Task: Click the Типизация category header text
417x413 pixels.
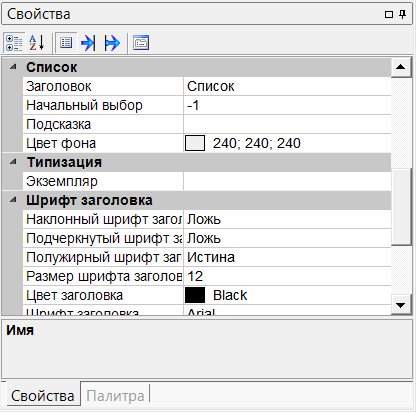Action: coord(64,162)
